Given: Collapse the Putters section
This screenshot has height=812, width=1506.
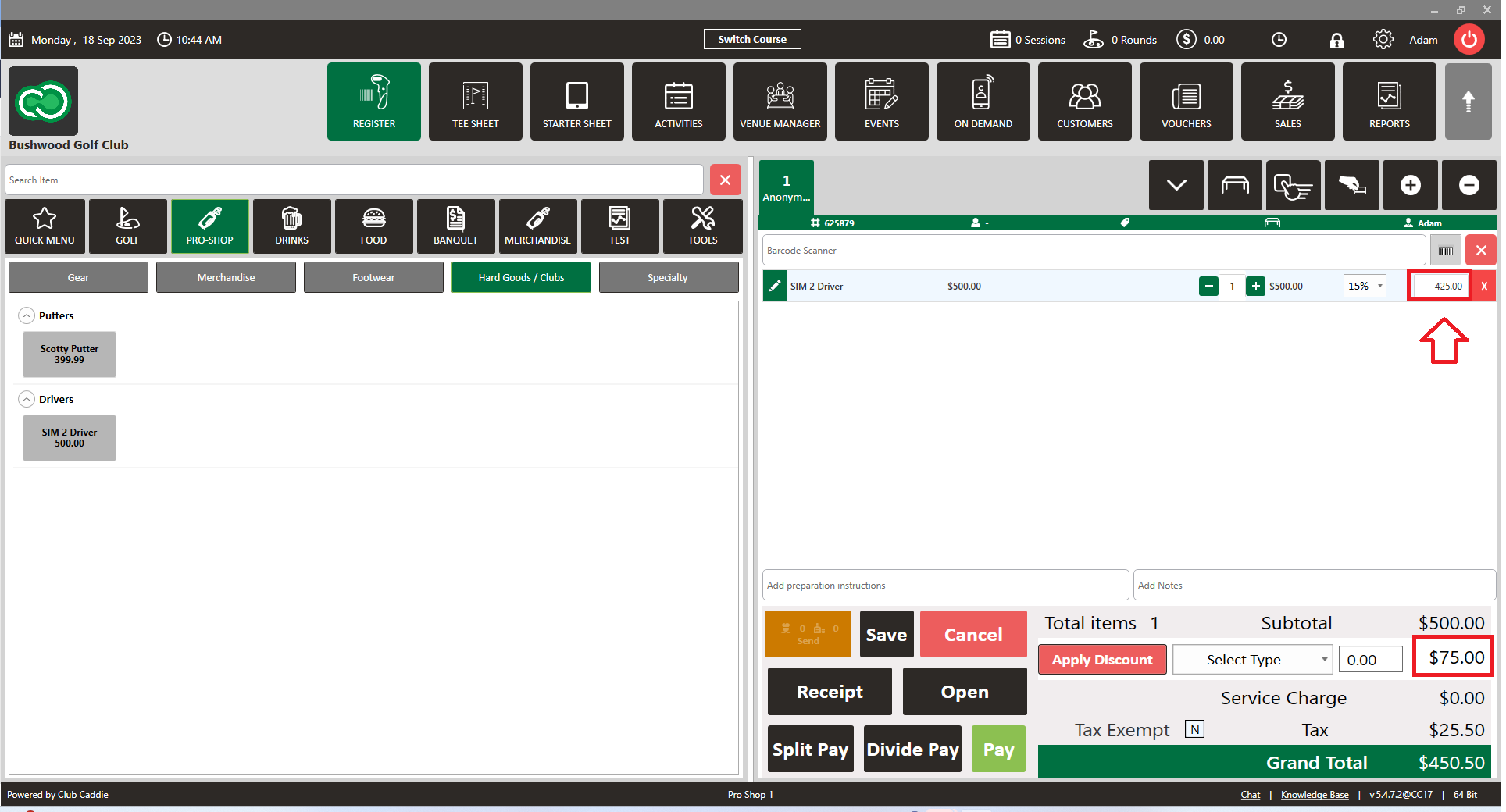Looking at the screenshot, I should [x=27, y=315].
